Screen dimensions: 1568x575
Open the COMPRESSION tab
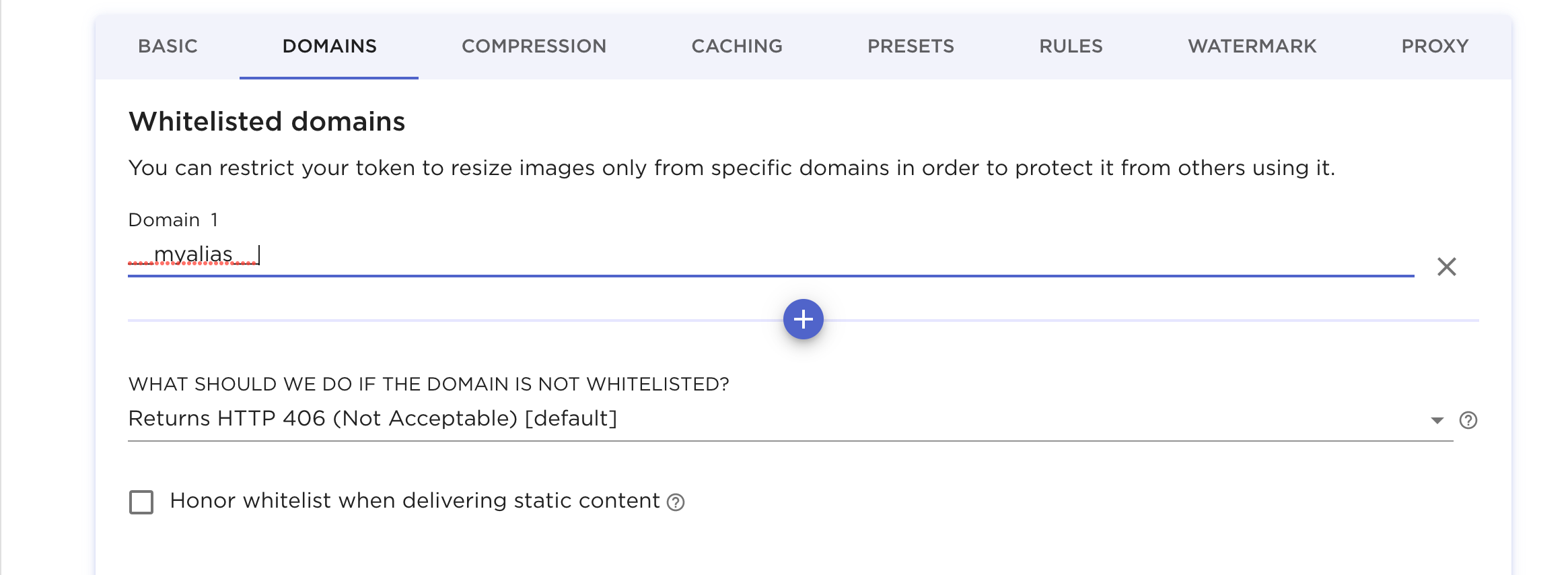[x=534, y=46]
